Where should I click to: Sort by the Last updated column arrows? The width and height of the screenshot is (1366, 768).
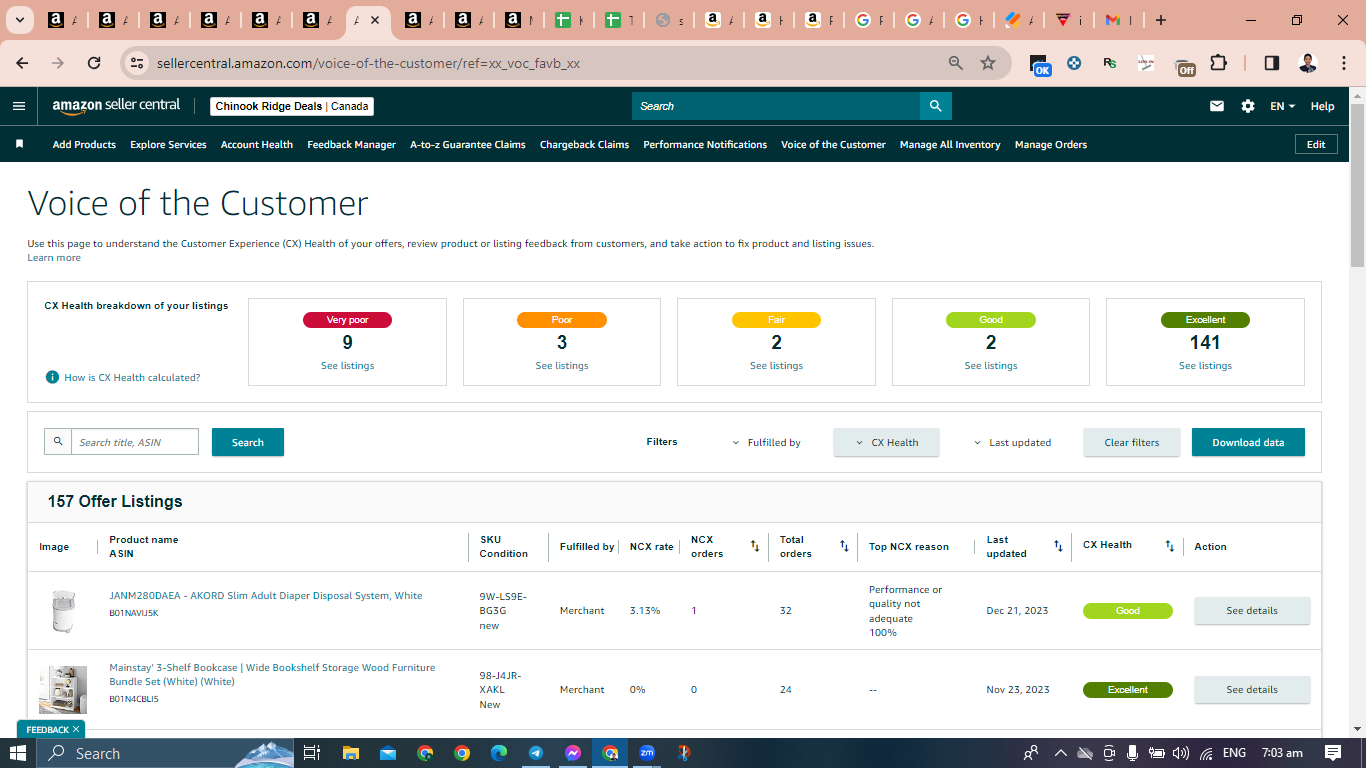click(1058, 546)
